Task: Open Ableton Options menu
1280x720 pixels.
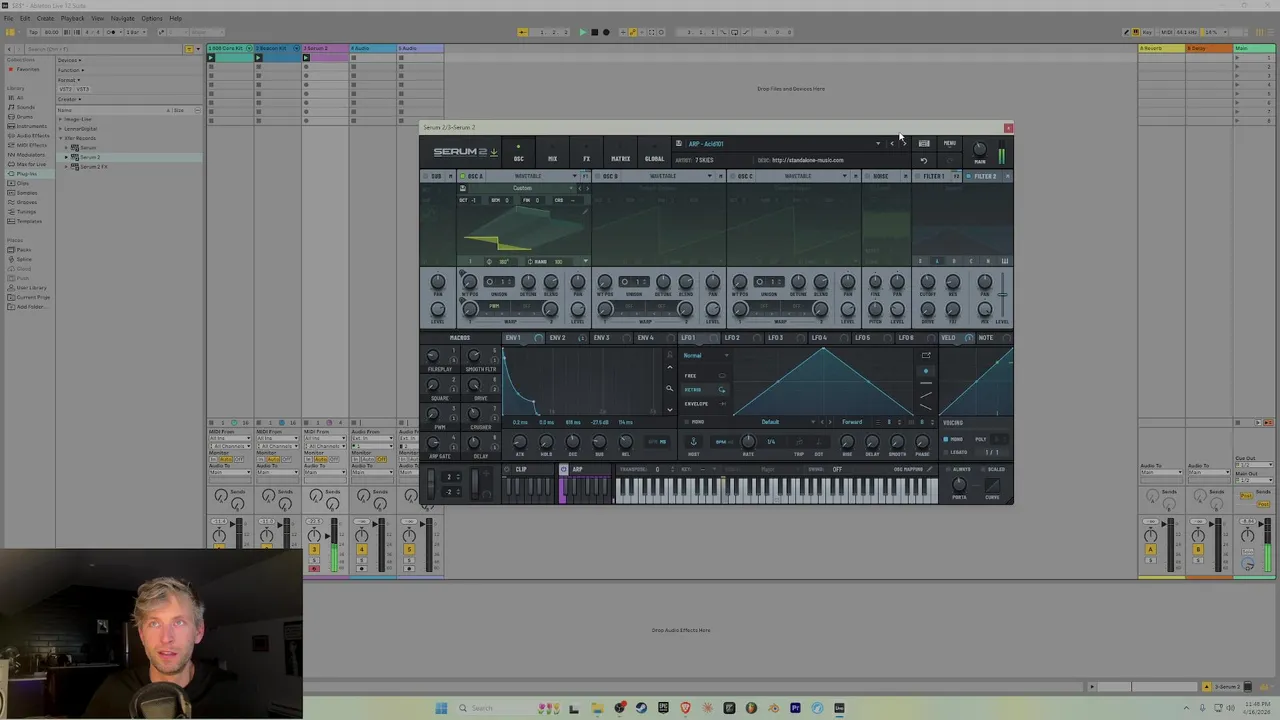Action: coord(151,18)
